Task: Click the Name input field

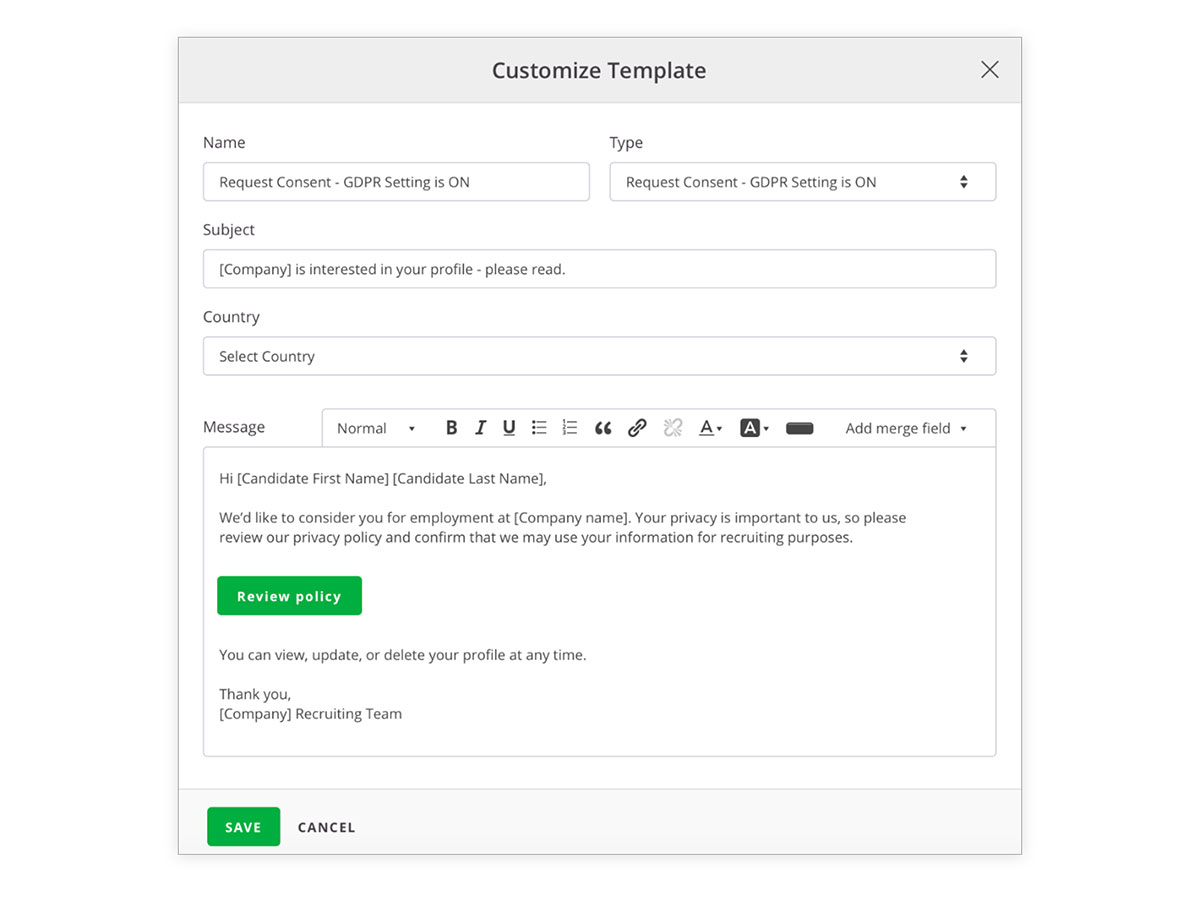Action: pos(396,182)
